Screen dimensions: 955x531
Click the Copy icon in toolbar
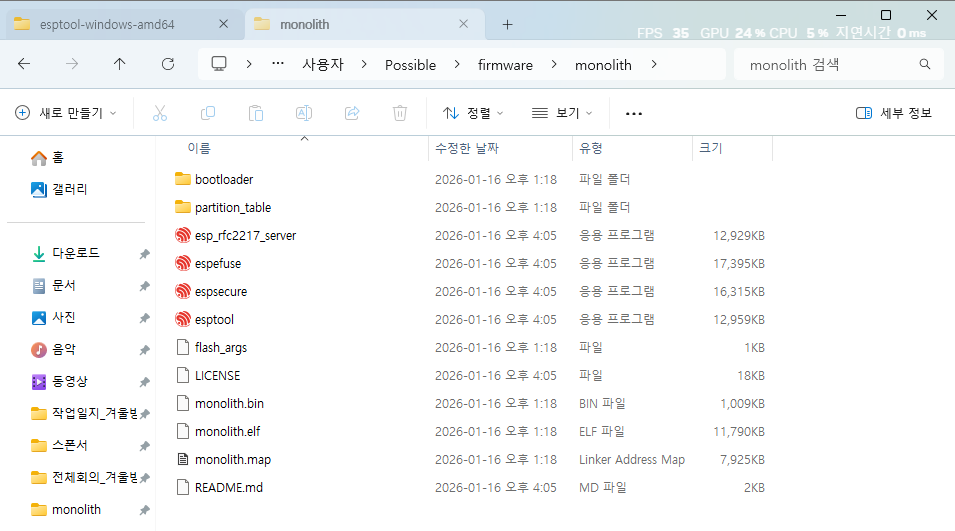coord(208,113)
